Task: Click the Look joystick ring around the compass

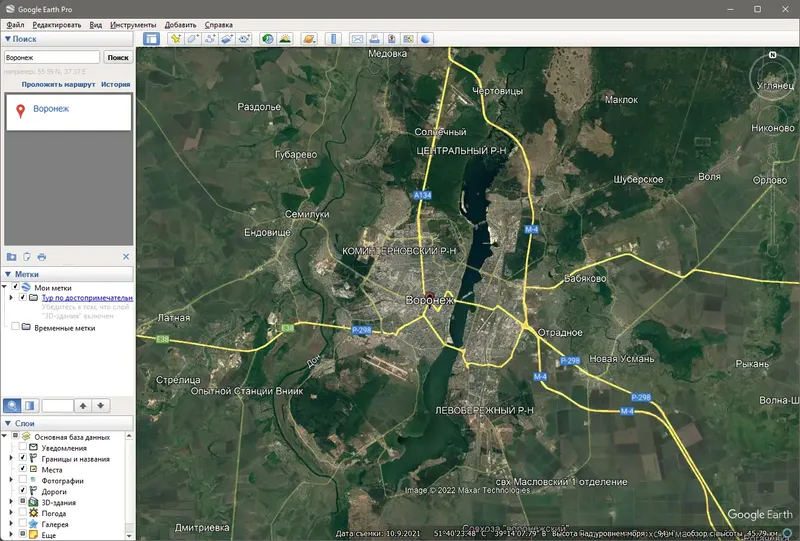Action: pos(772,77)
